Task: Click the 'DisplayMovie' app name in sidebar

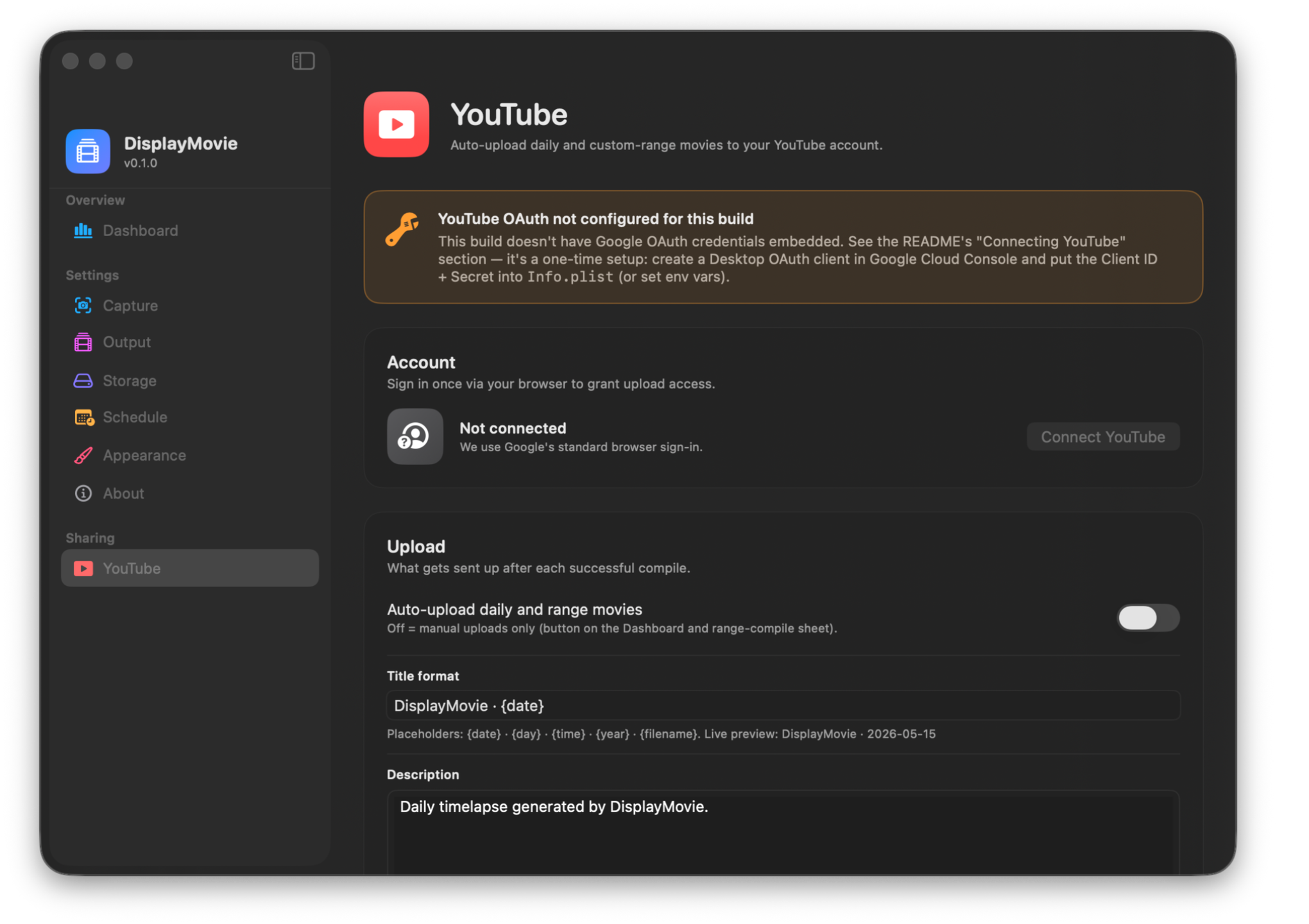Action: pyautogui.click(x=180, y=144)
